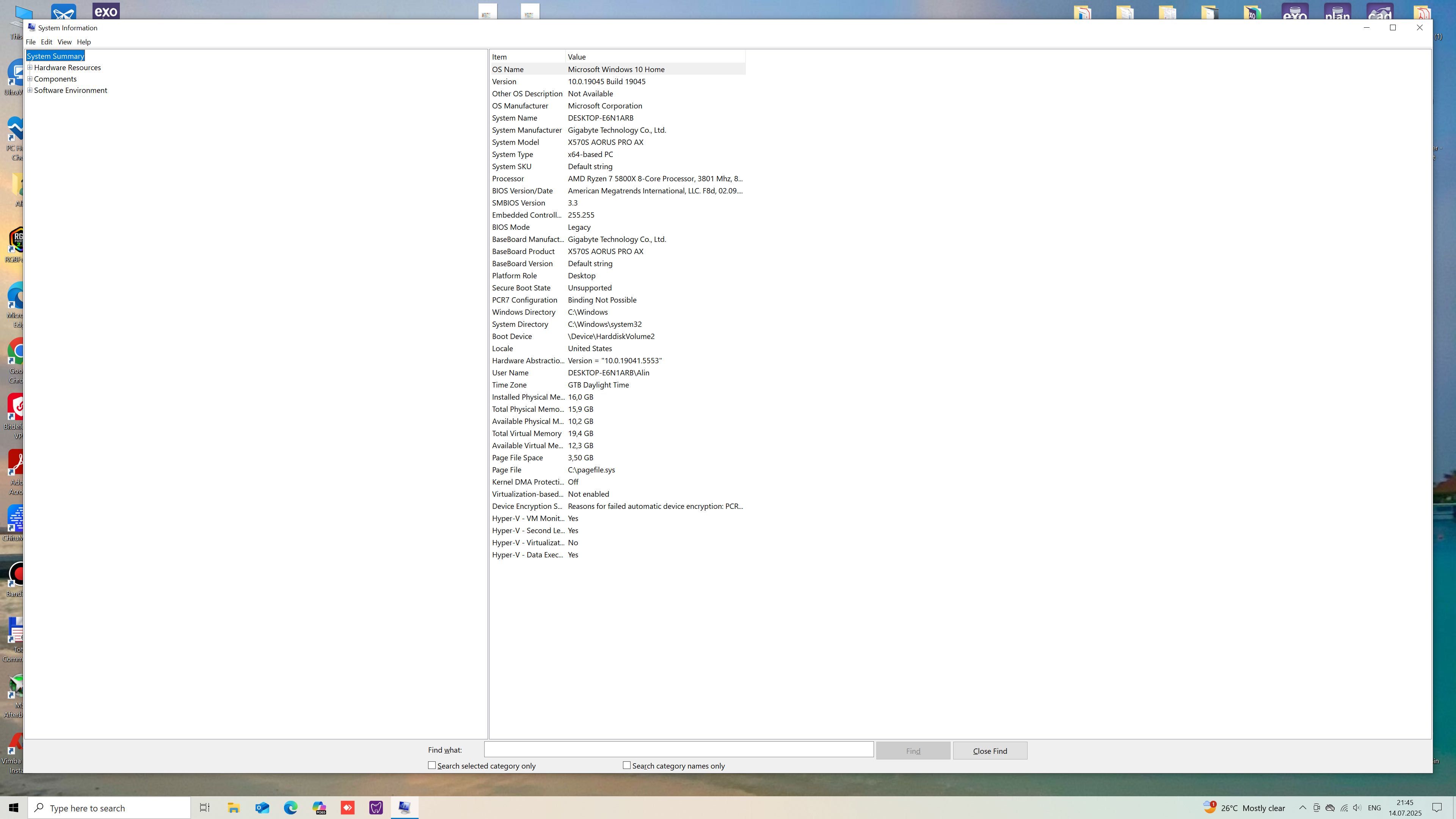Click the System Information taskbar icon

[x=405, y=808]
